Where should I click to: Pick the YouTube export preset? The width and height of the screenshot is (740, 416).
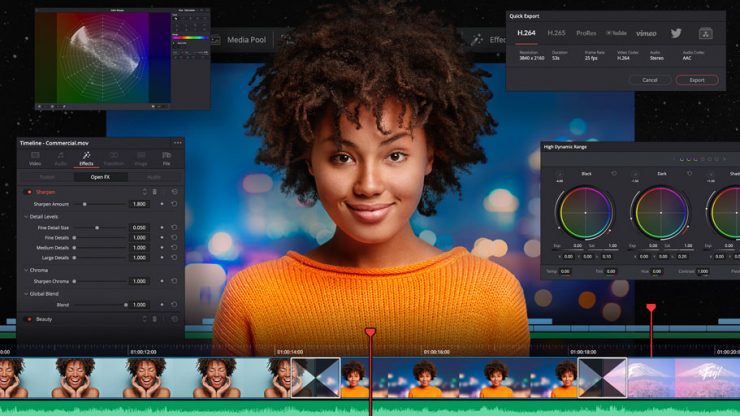point(616,33)
